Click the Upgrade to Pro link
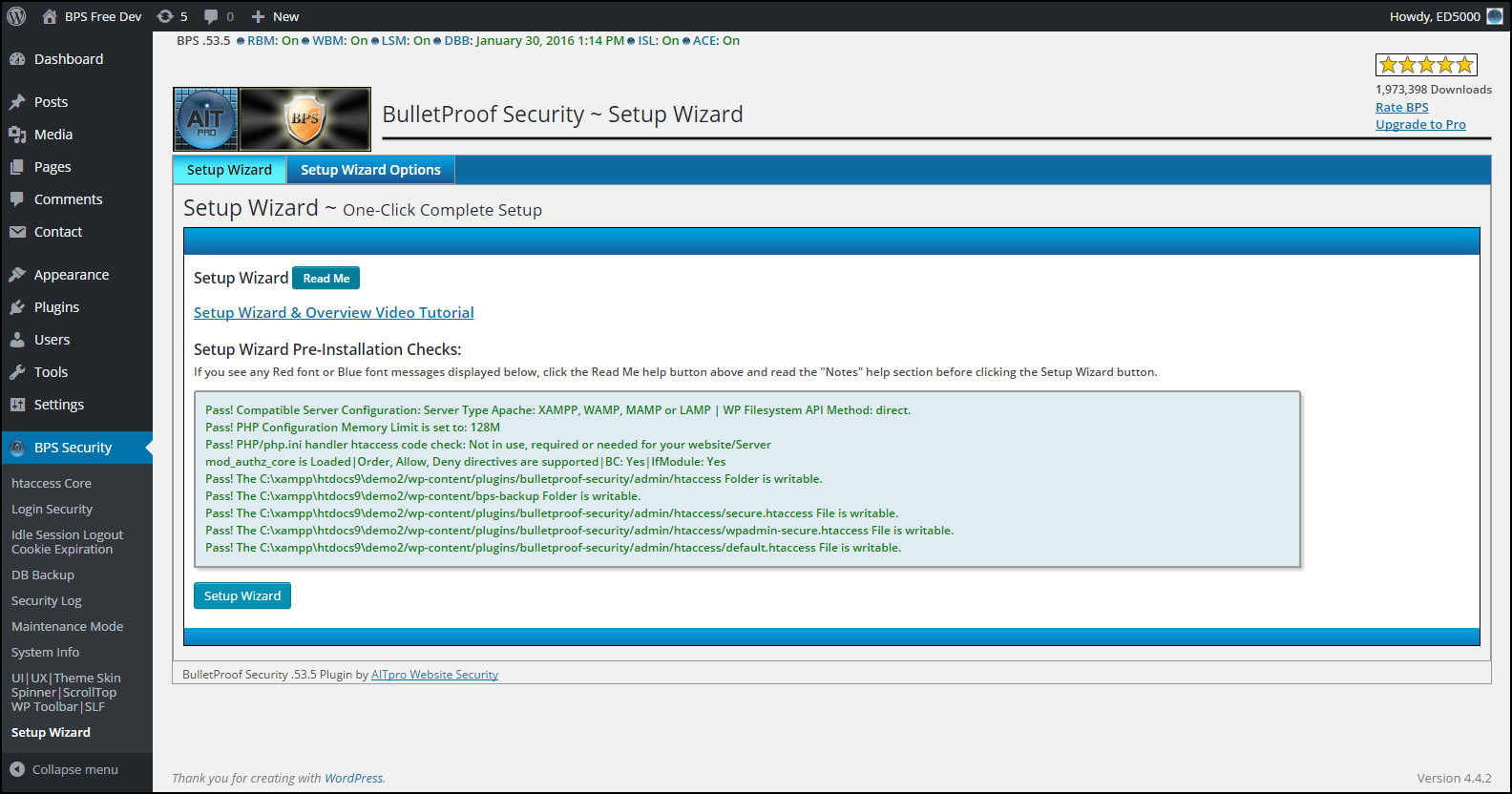 [1420, 125]
